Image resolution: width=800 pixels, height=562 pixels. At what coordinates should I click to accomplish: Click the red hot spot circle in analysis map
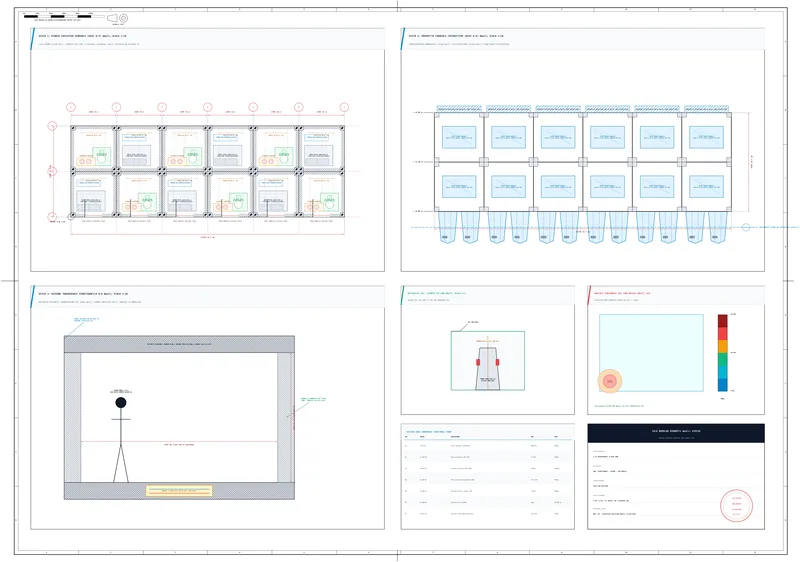[x=610, y=381]
